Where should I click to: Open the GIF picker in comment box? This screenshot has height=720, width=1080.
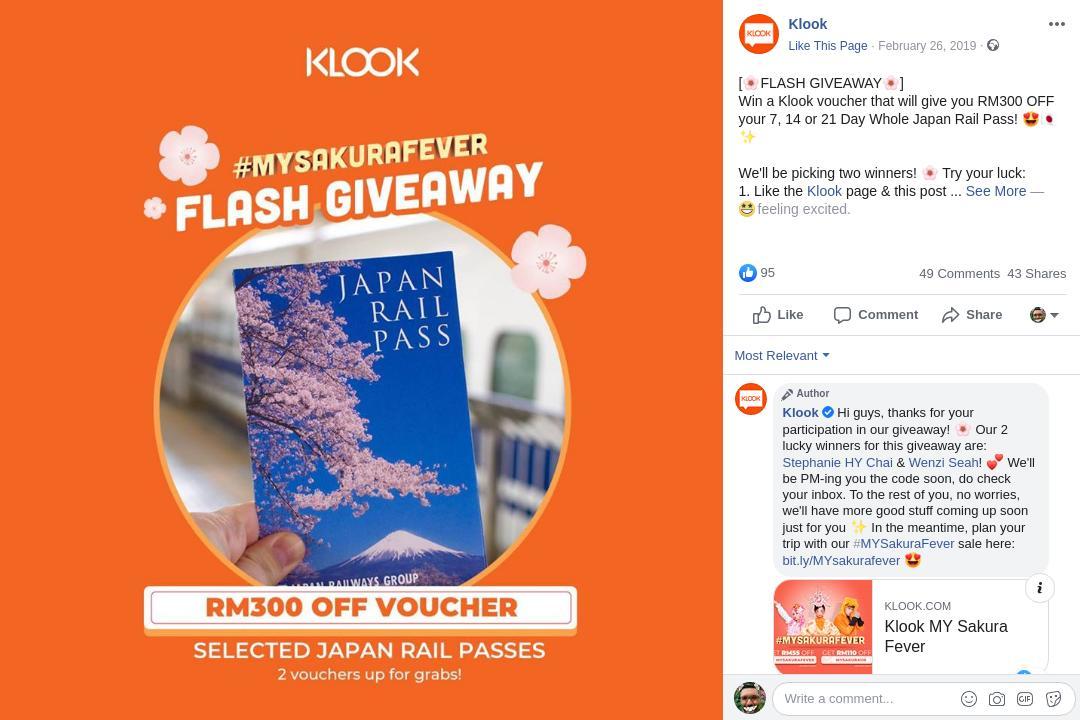pos(1025,699)
